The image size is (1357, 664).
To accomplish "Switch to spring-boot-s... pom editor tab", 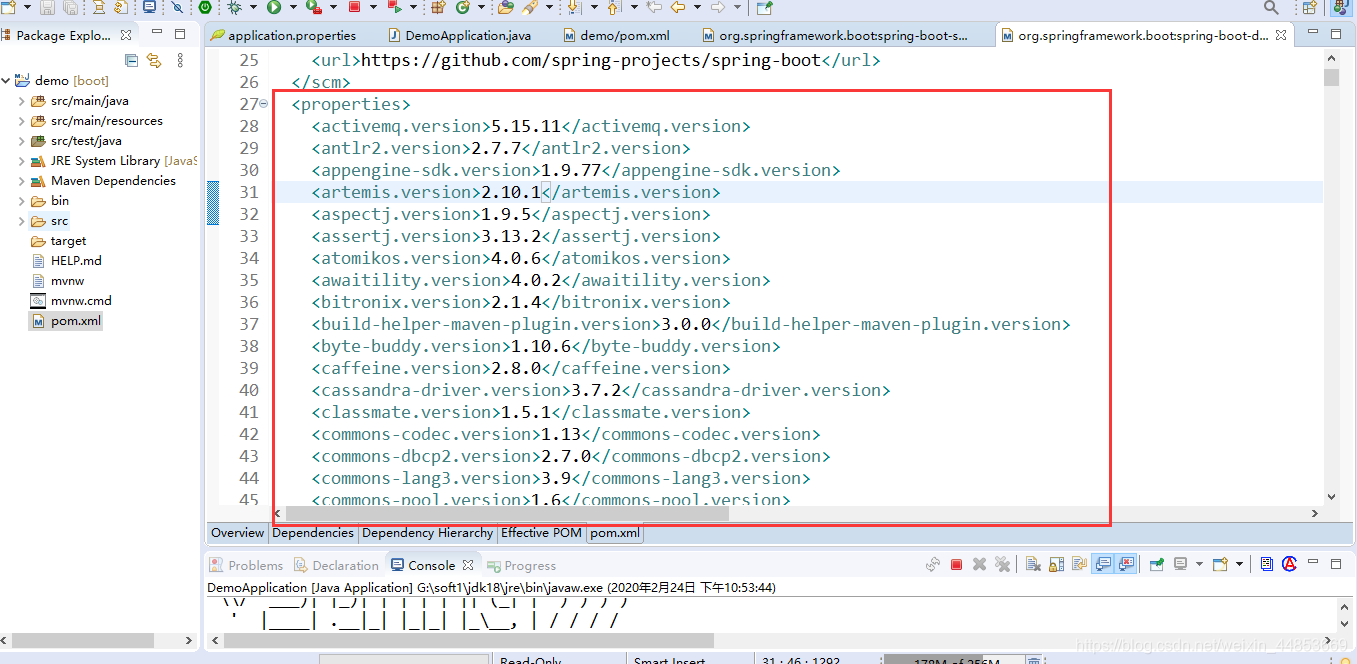I will 834,35.
